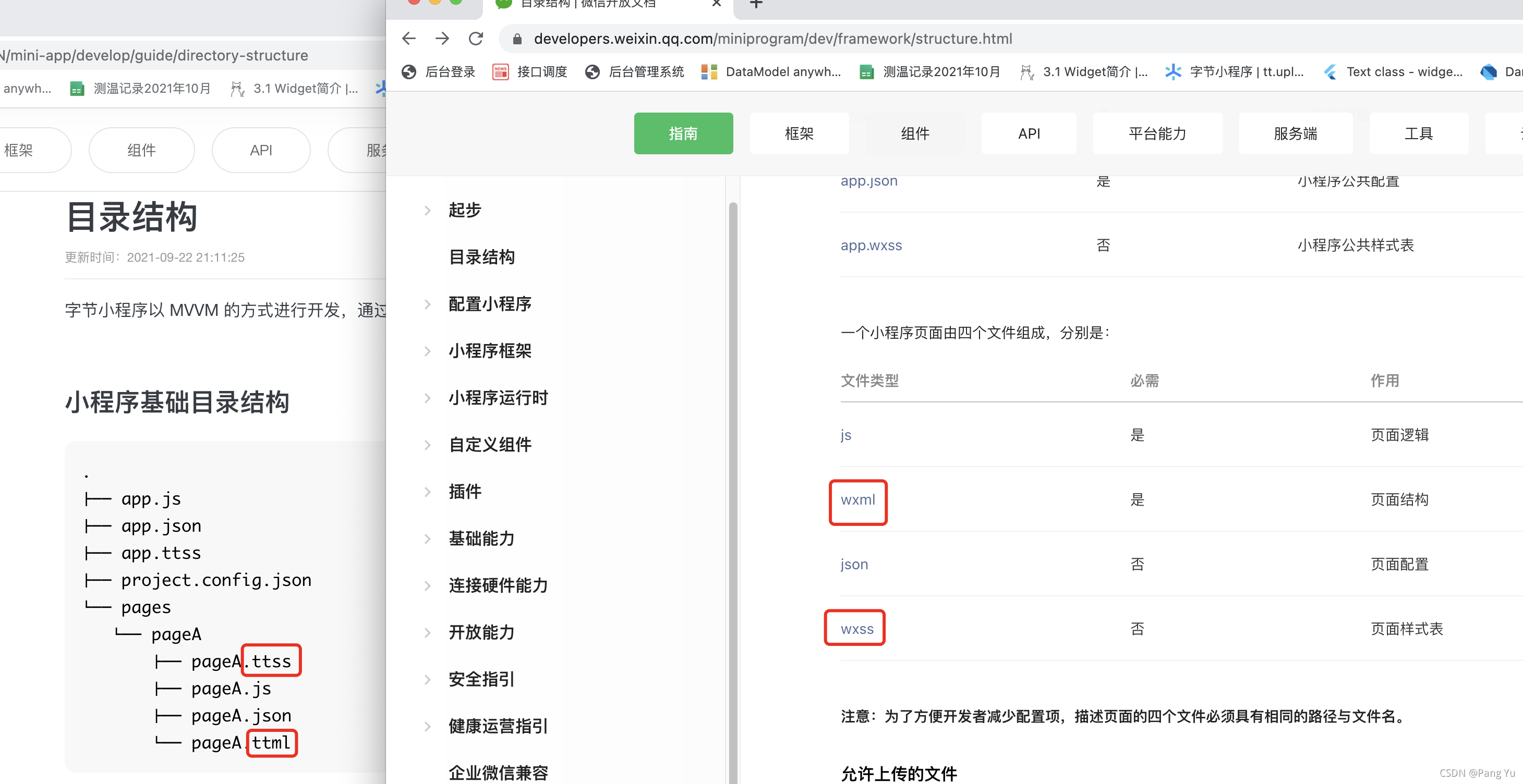
Task: Expand the 安全指引 sidebar section
Action: [x=427, y=679]
